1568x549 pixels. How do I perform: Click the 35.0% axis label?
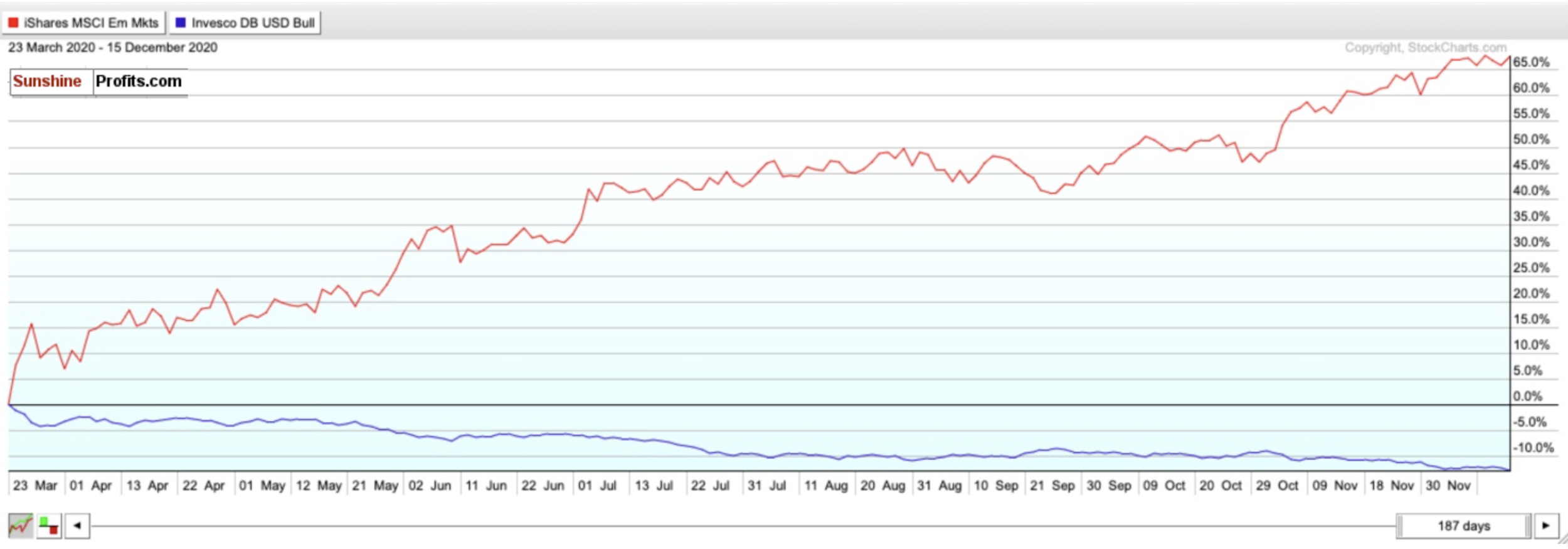tap(1530, 216)
